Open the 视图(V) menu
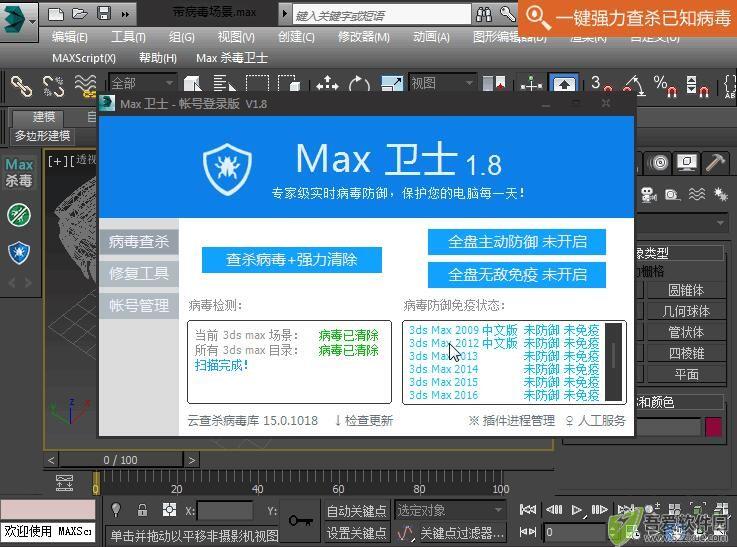 pos(236,37)
